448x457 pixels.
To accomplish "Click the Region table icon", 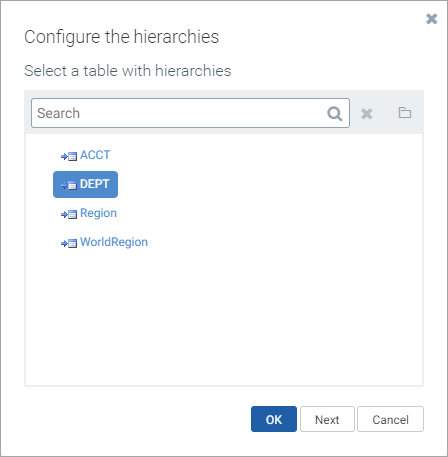I will (69, 214).
